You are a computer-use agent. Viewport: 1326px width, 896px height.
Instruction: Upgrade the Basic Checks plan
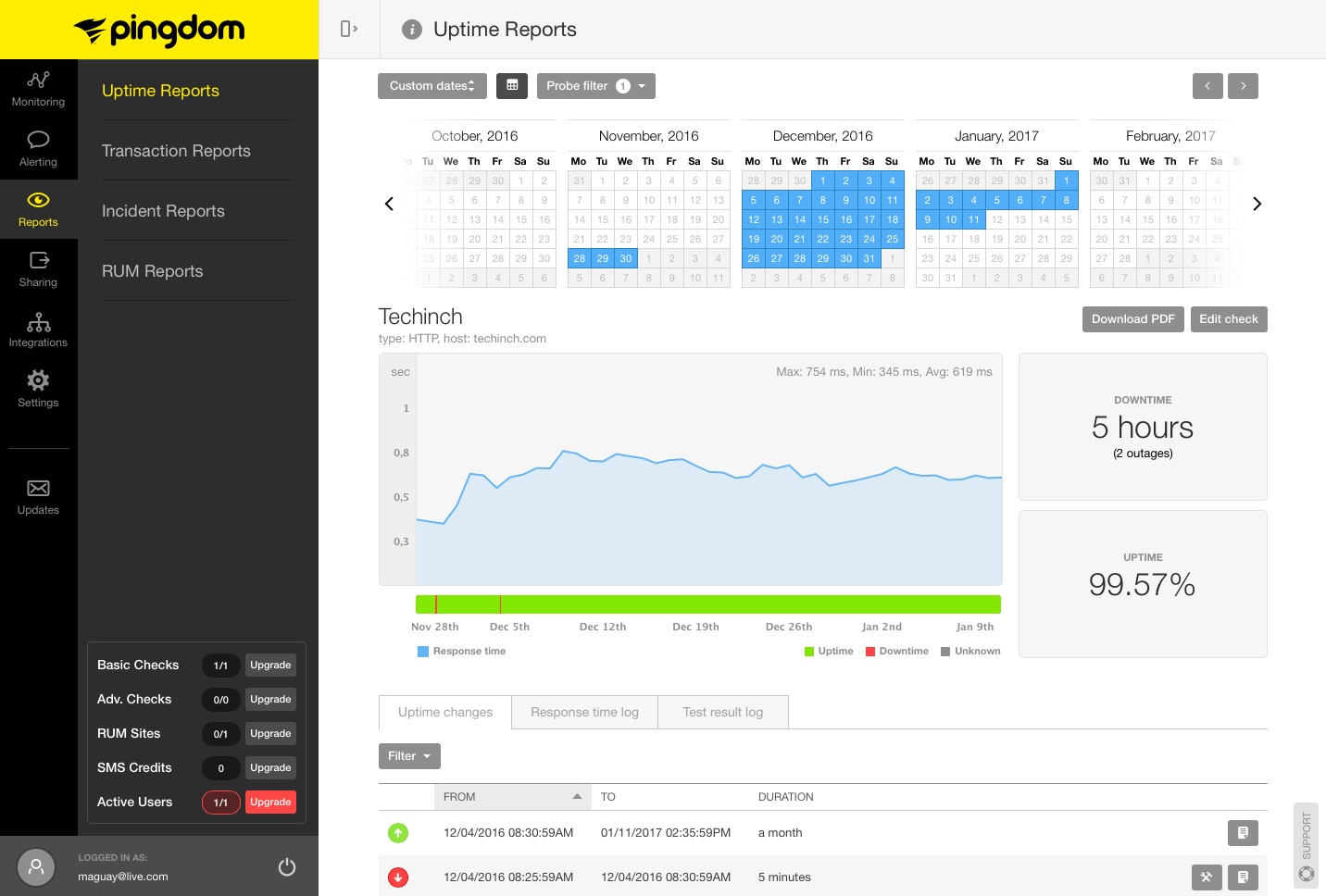coord(270,666)
